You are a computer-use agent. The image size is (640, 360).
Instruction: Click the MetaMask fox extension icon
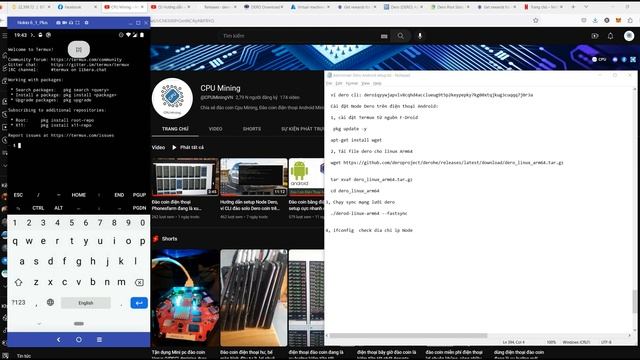click(x=618, y=20)
